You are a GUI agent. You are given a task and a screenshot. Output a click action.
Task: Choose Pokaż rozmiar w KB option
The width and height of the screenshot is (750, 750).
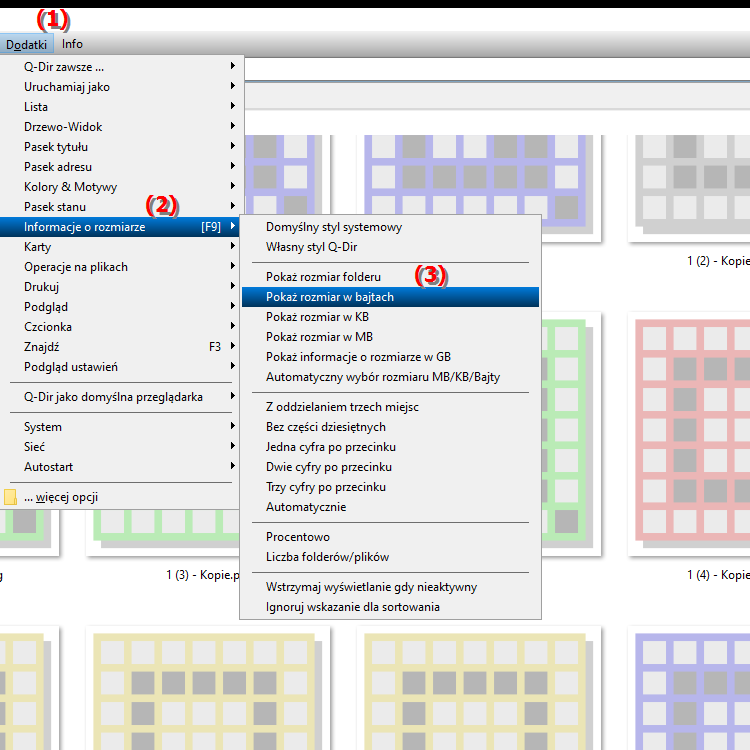318,317
